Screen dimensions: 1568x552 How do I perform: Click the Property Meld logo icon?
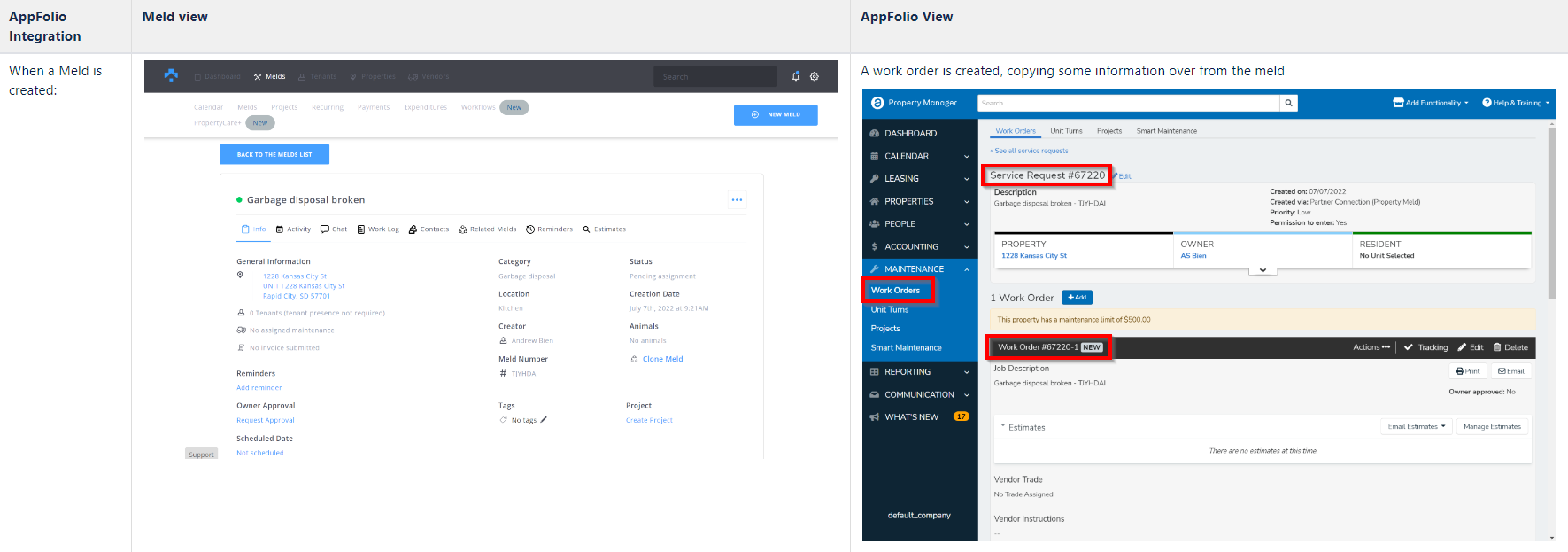pyautogui.click(x=171, y=75)
